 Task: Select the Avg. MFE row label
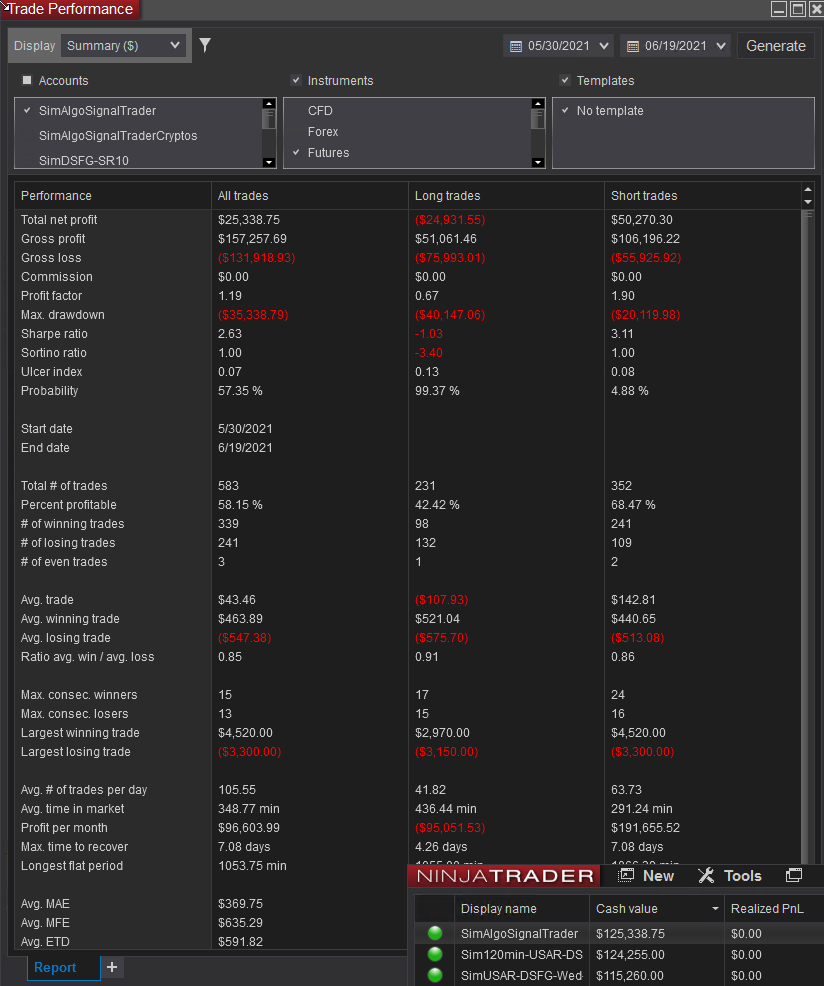pyautogui.click(x=45, y=922)
